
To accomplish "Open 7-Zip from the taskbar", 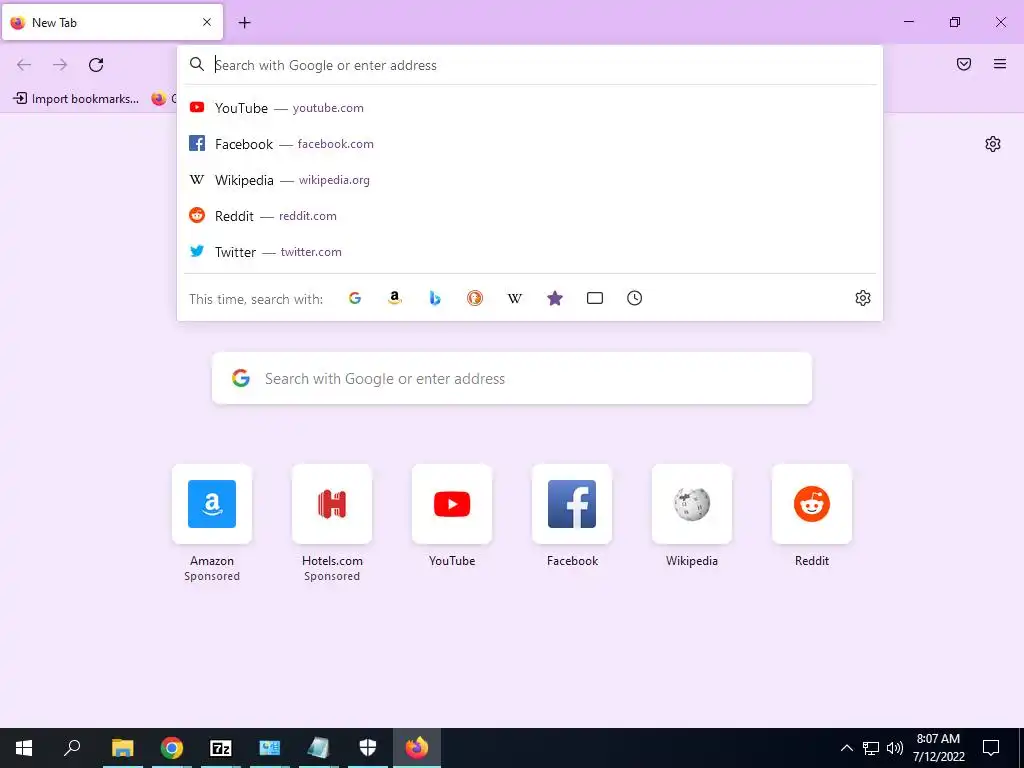I will pos(221,748).
